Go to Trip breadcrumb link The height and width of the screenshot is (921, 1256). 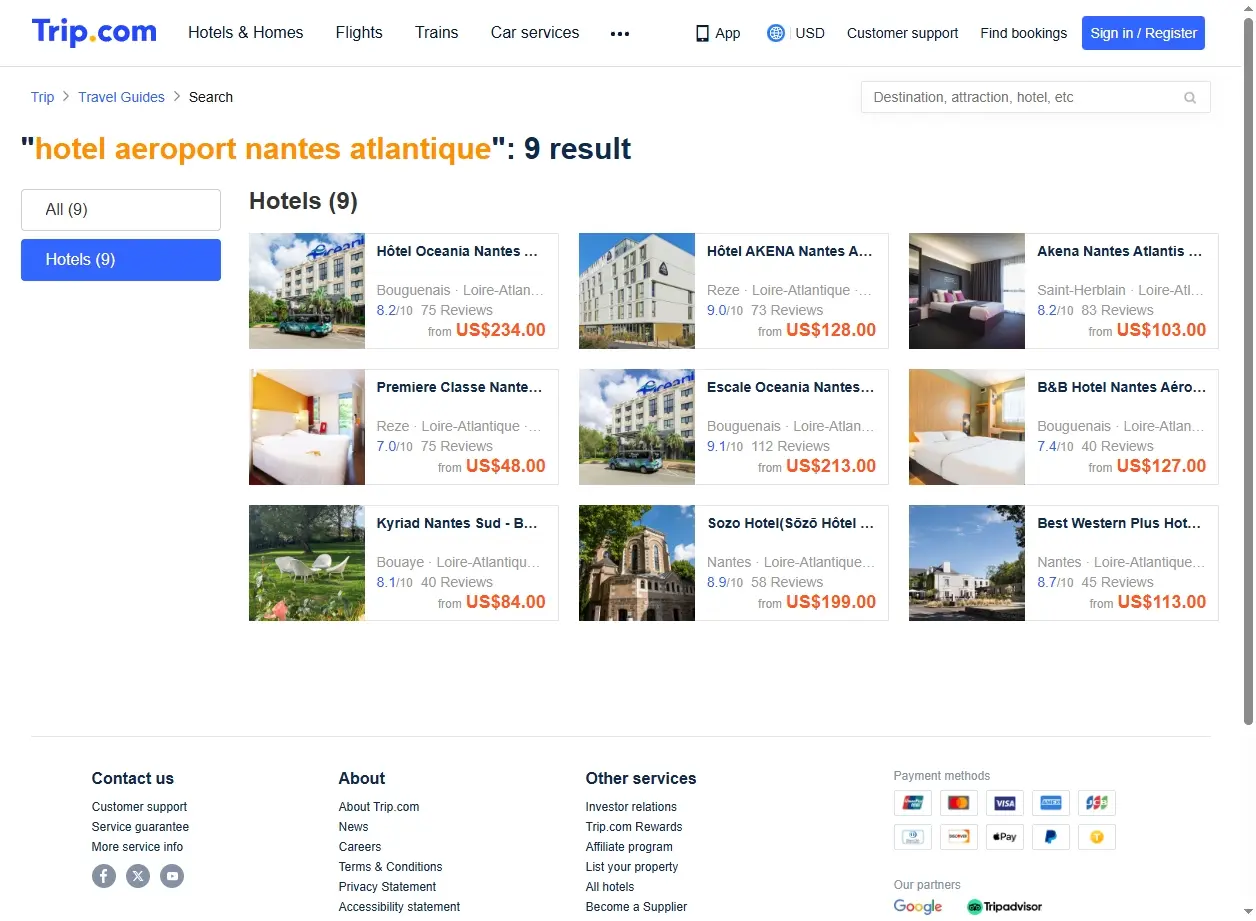click(43, 97)
